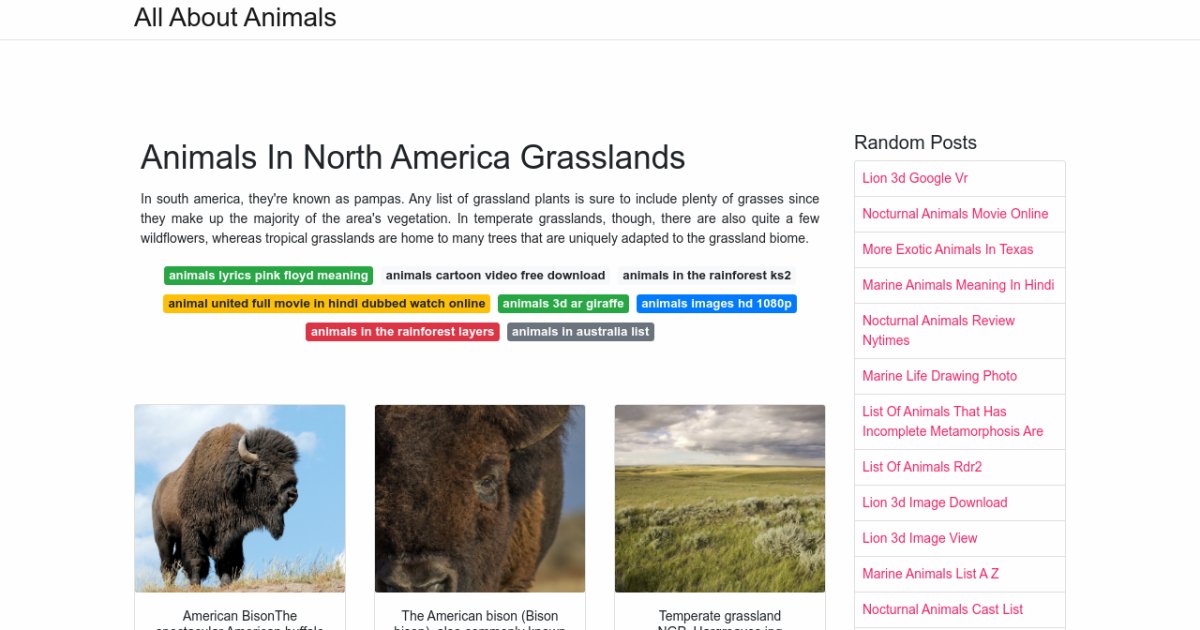Go to 'Nocturnal Animals Movie Online' post
This screenshot has height=630, width=1200.
pos(955,214)
